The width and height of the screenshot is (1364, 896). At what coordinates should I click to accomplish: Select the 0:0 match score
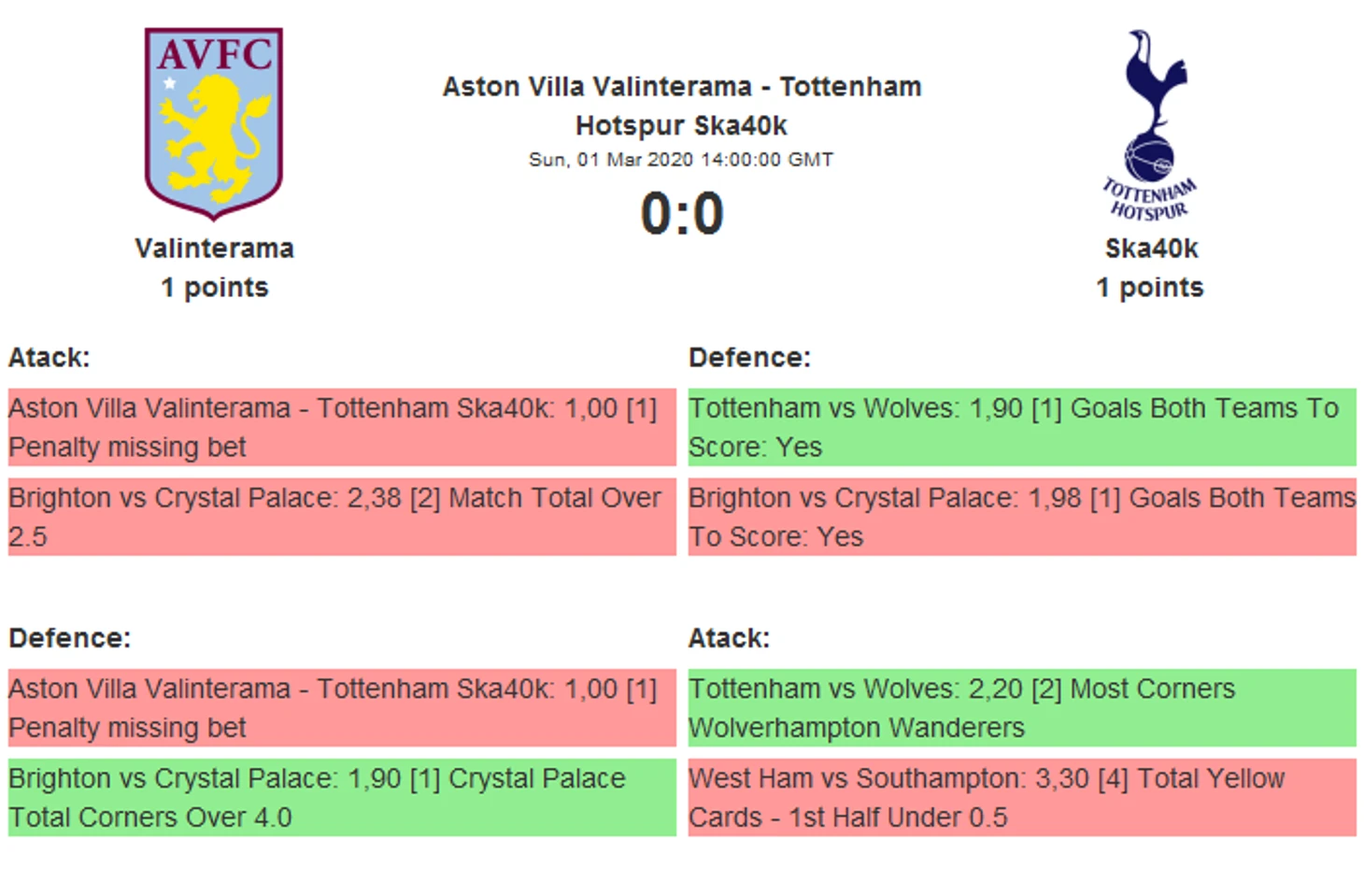tap(682, 214)
